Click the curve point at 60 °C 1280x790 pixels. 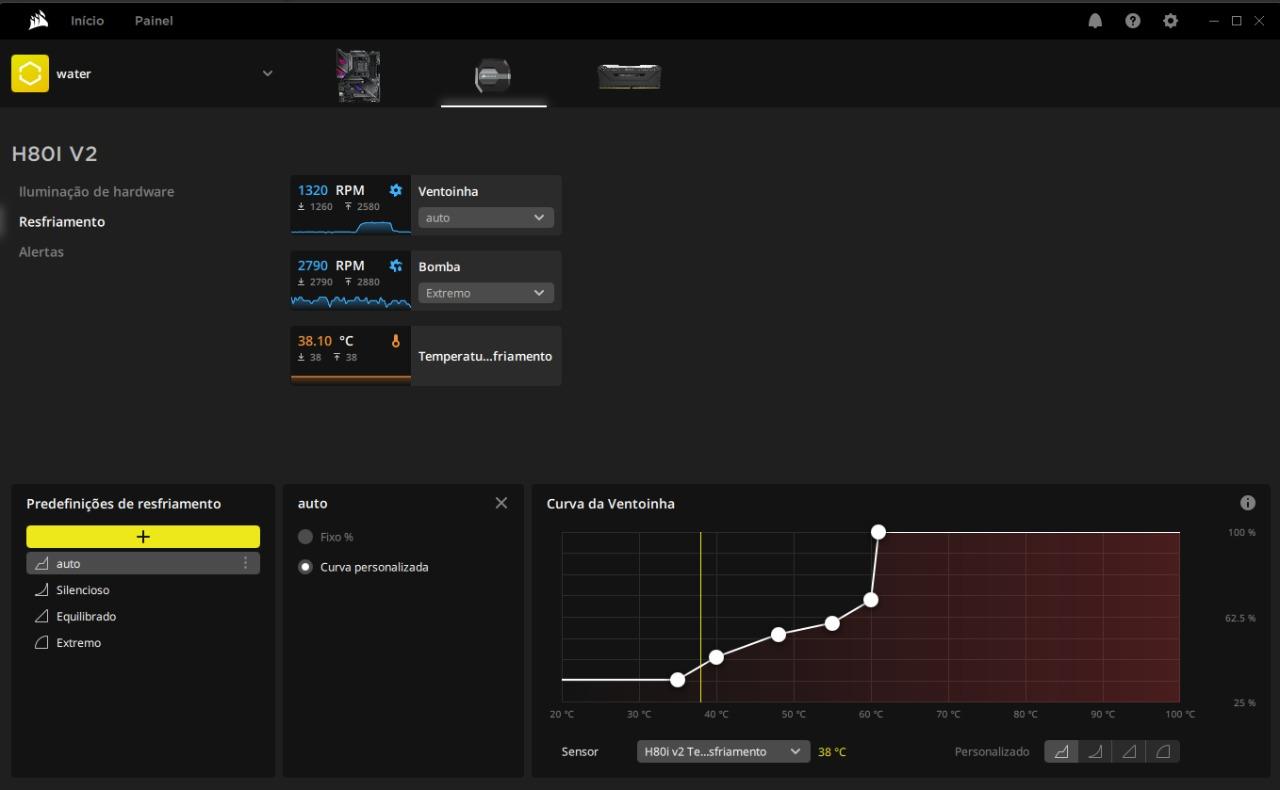point(871,600)
